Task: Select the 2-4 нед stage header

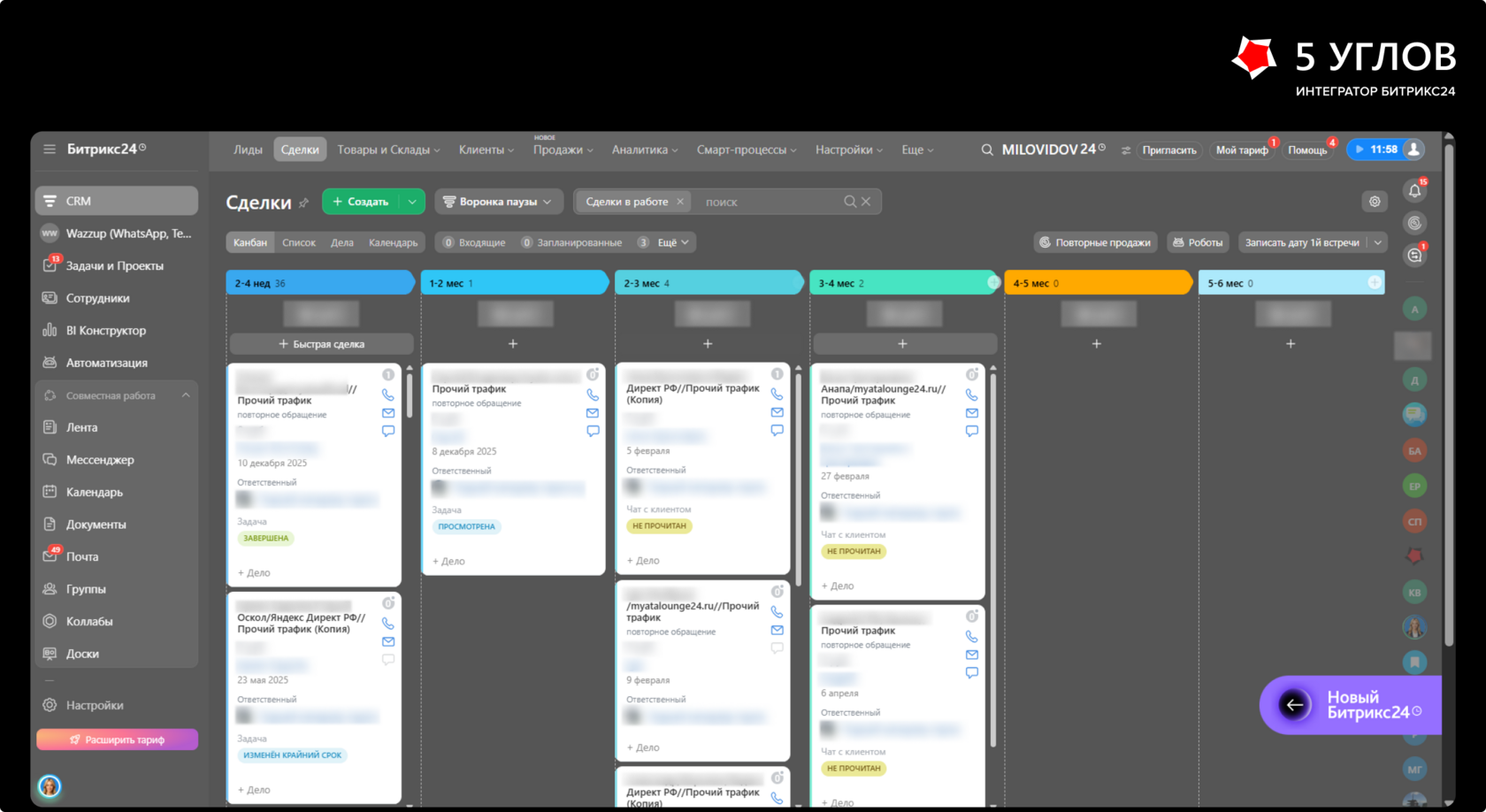Action: pos(320,283)
